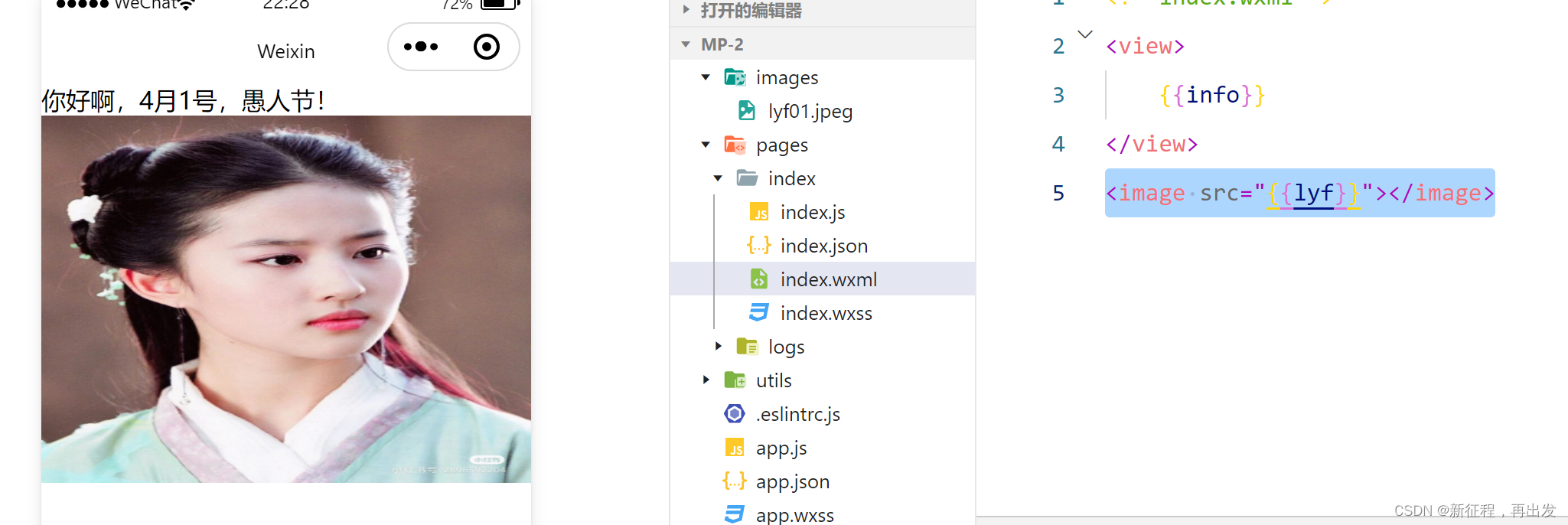Click the index.json braces icon
The image size is (1568, 525).
pos(759,246)
